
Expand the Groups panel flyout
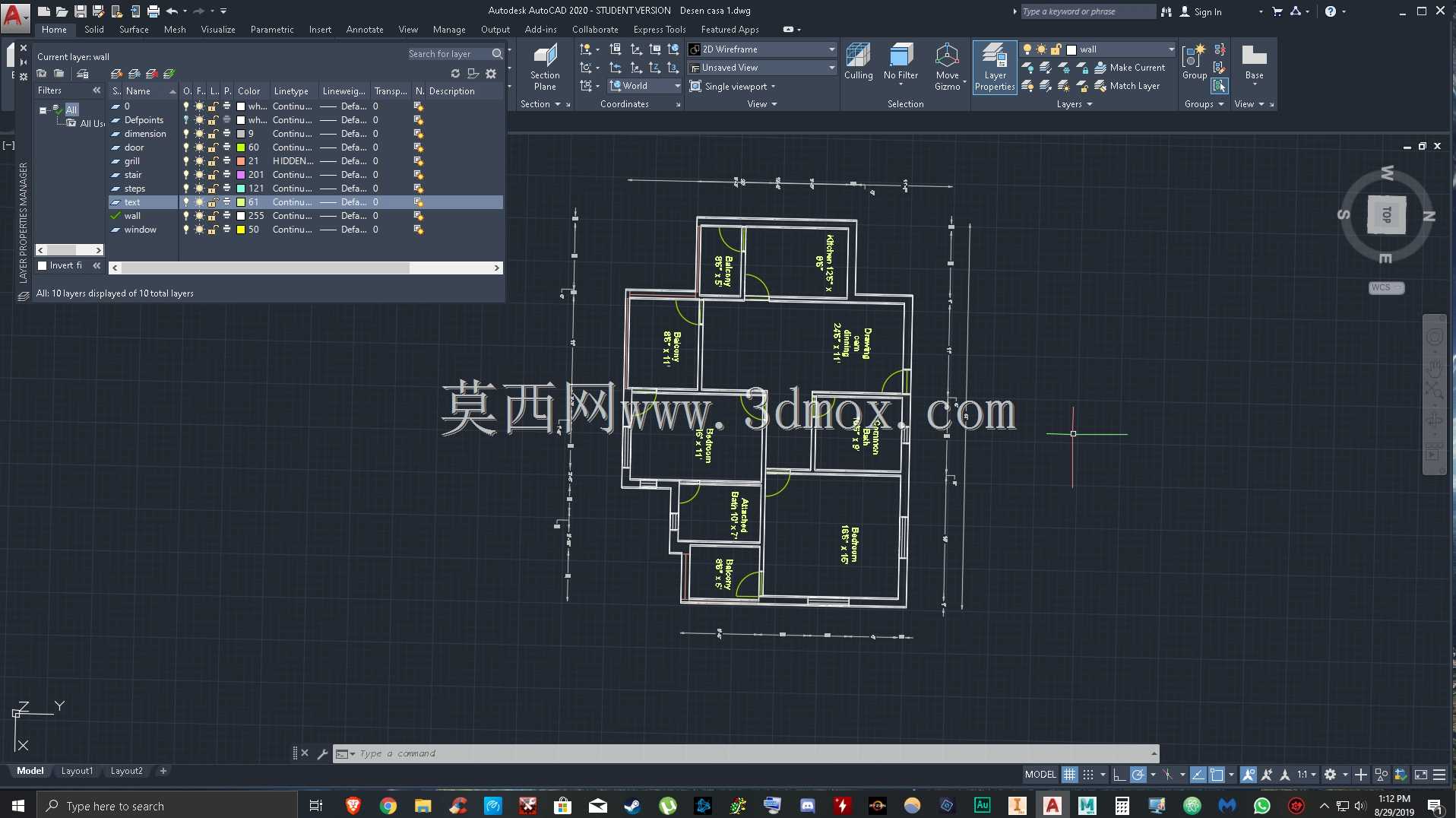(x=1204, y=104)
